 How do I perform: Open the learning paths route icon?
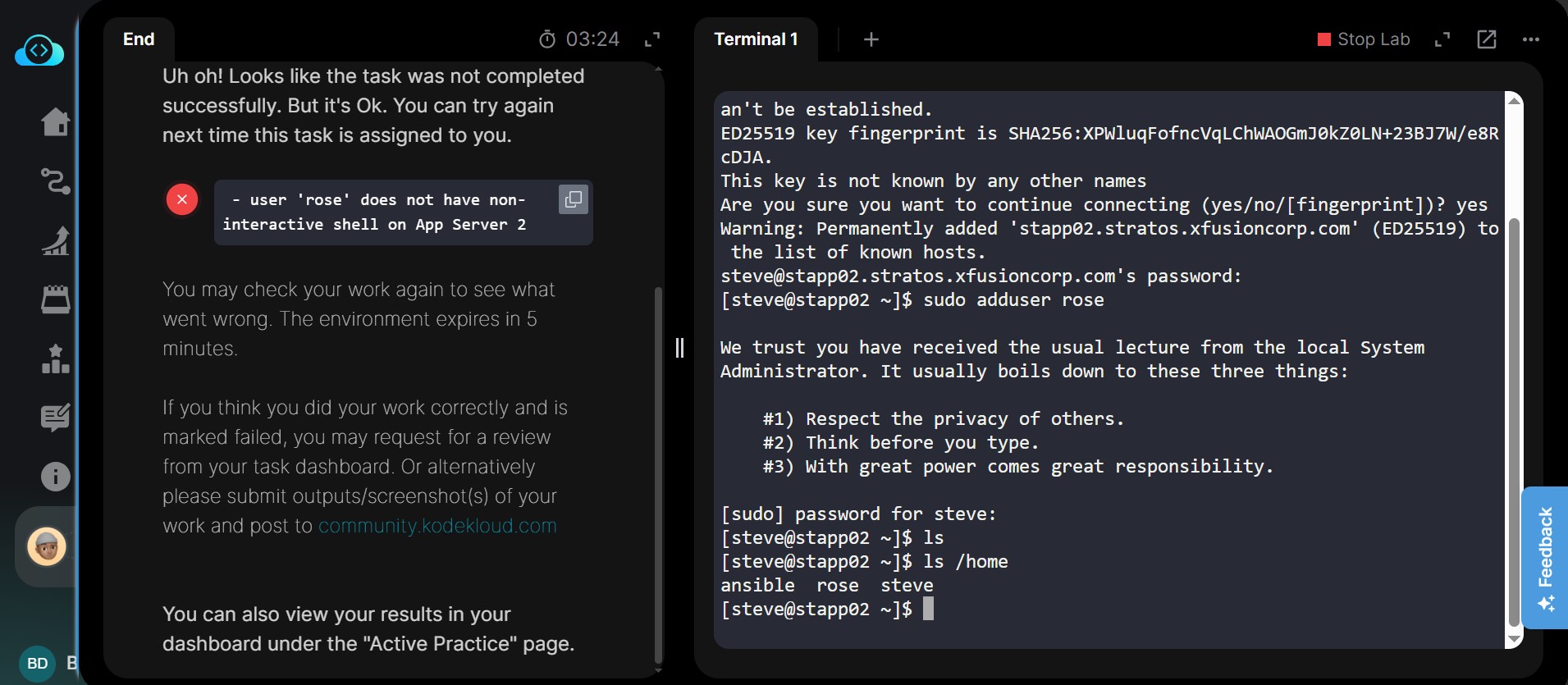pos(55,181)
